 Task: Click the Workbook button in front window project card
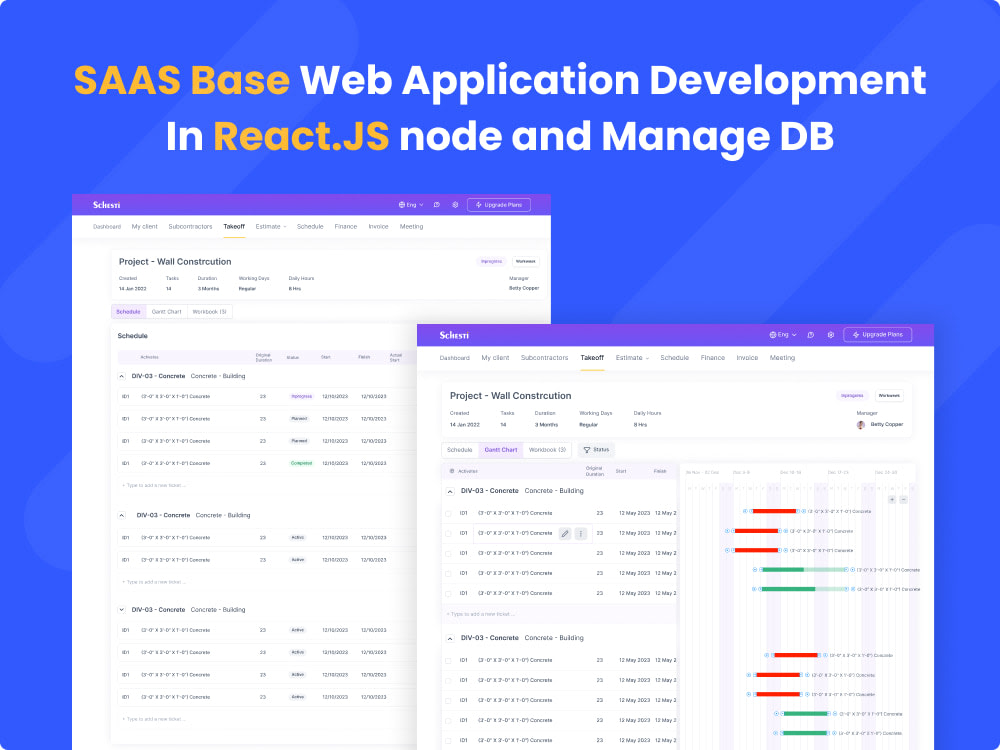[x=889, y=395]
